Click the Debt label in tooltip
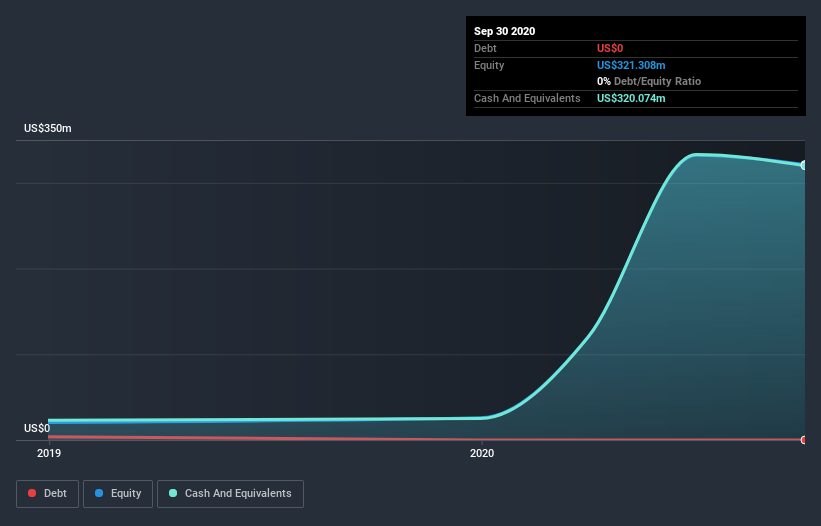The height and width of the screenshot is (526, 821). (485, 48)
